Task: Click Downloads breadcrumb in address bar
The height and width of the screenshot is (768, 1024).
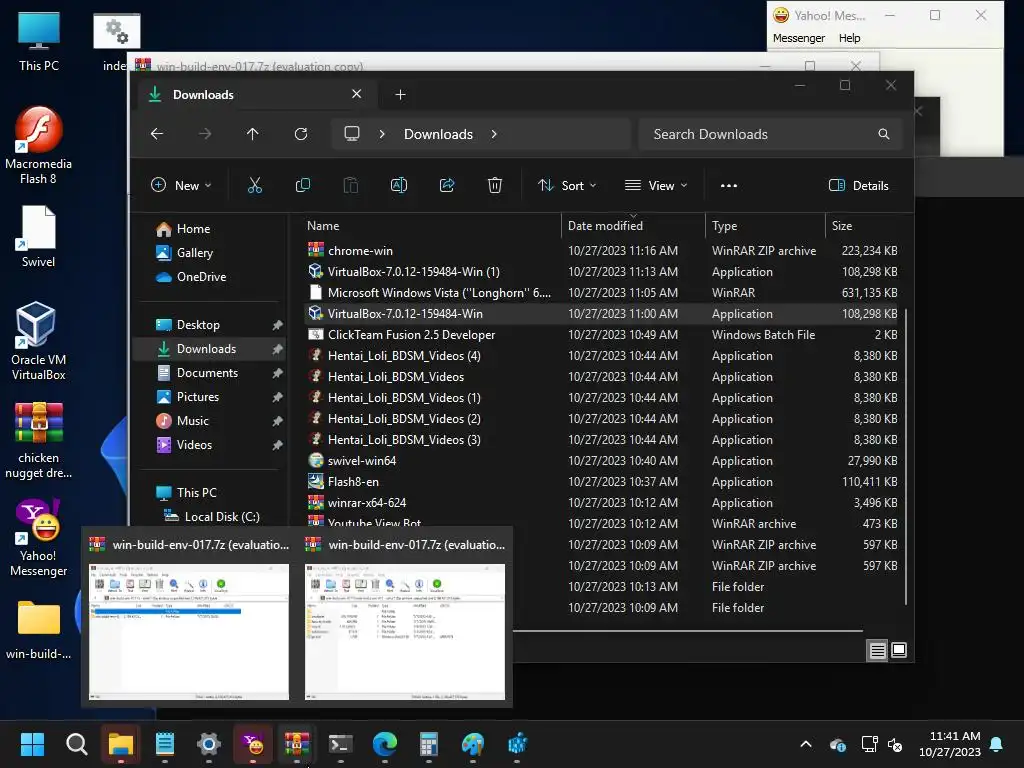Action: (x=438, y=134)
